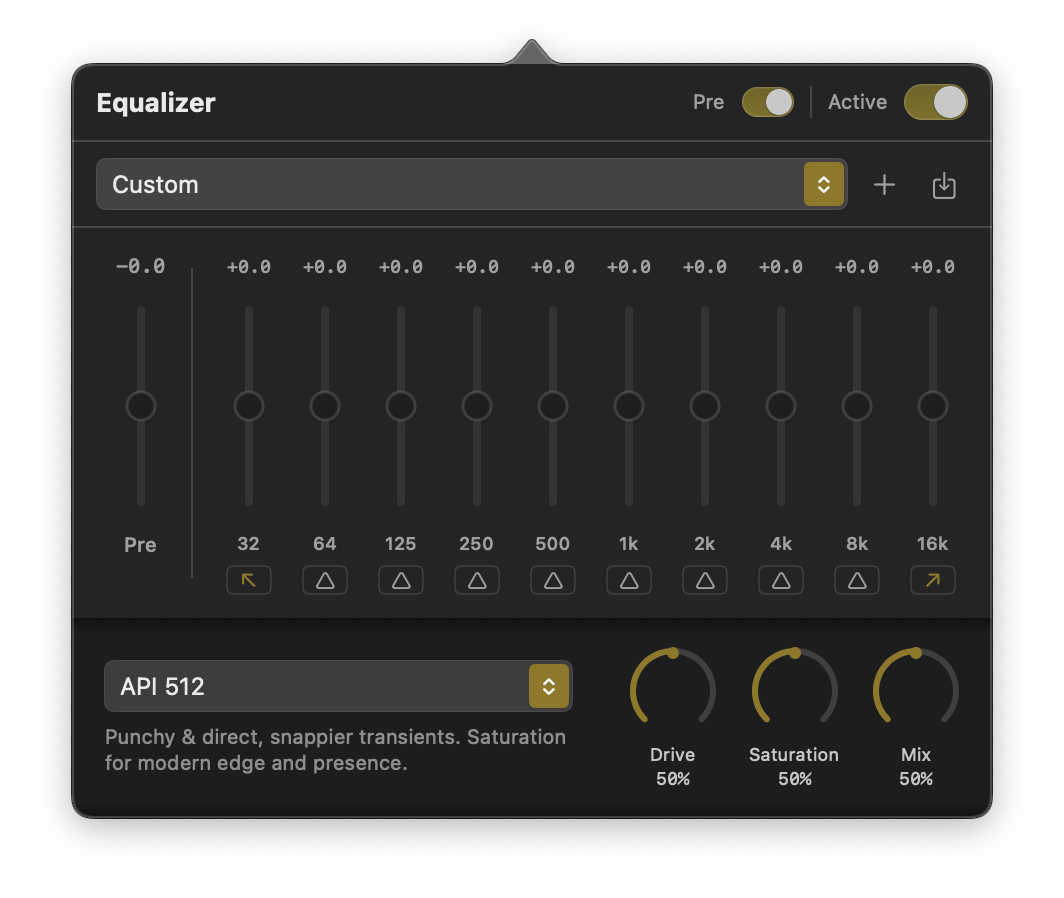Image resolution: width=1064 pixels, height=898 pixels.
Task: Select the high shelf filter icon under 16k
Action: coord(932,580)
